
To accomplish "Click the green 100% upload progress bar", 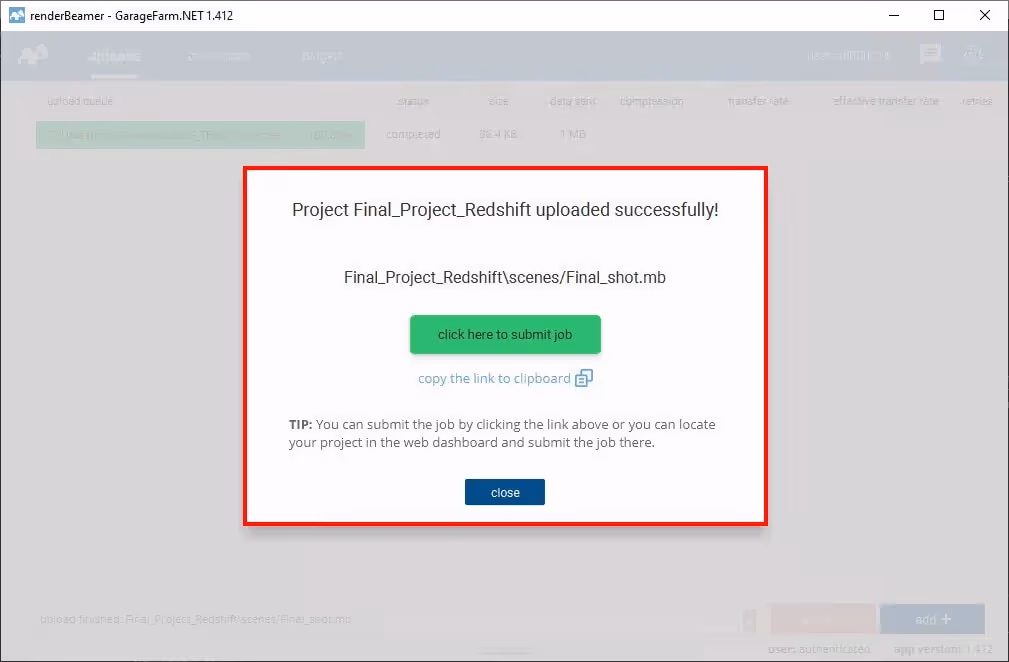I will tap(200, 135).
